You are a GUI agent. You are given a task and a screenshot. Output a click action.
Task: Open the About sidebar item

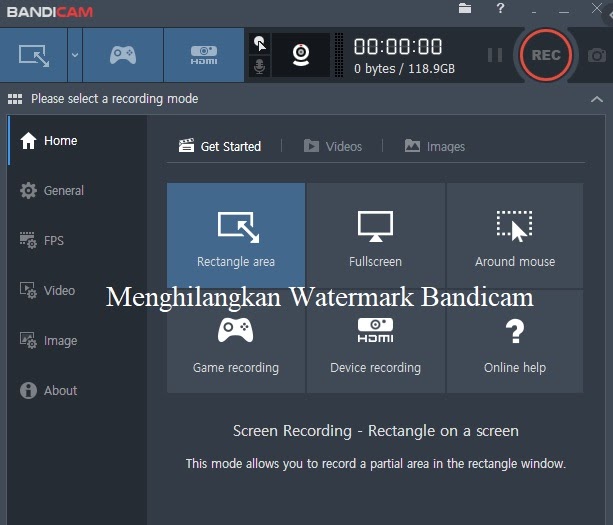coord(77,391)
